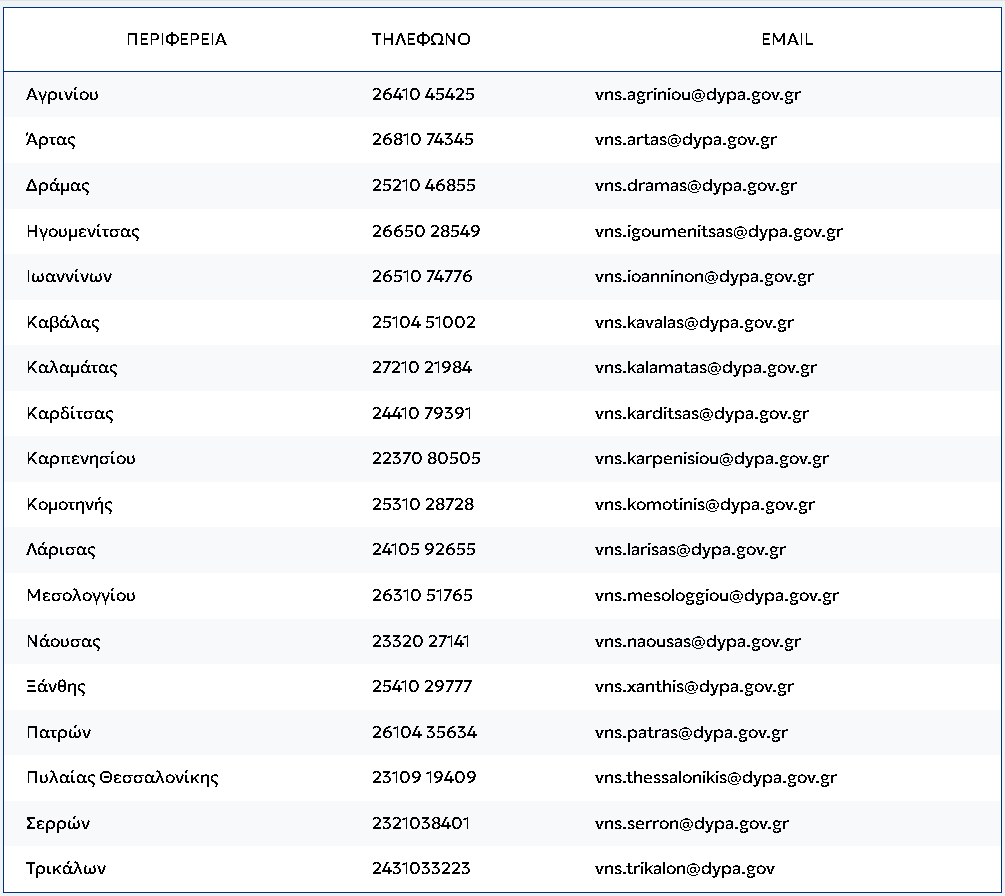This screenshot has width=1005, height=896.
Task: Select phone number 26650 28549
Action: tap(426, 231)
